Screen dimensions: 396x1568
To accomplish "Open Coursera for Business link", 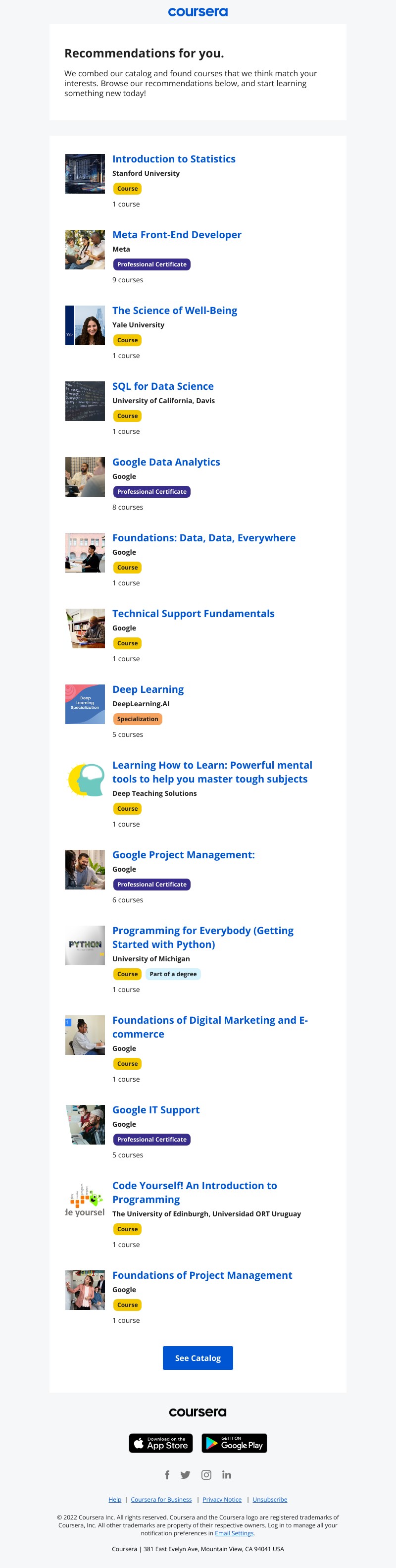I will point(161,1499).
